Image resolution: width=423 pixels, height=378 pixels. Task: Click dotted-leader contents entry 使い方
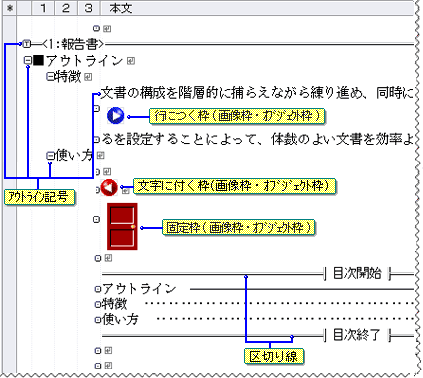pyautogui.click(x=120, y=319)
